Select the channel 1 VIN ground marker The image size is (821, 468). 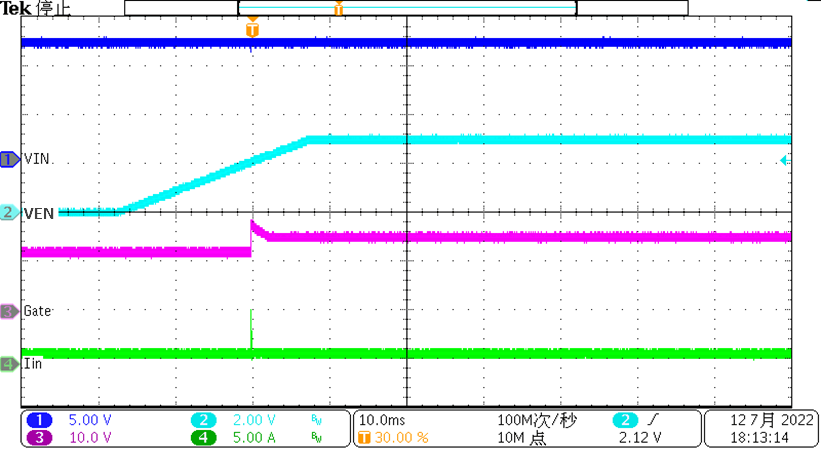(x=10, y=159)
